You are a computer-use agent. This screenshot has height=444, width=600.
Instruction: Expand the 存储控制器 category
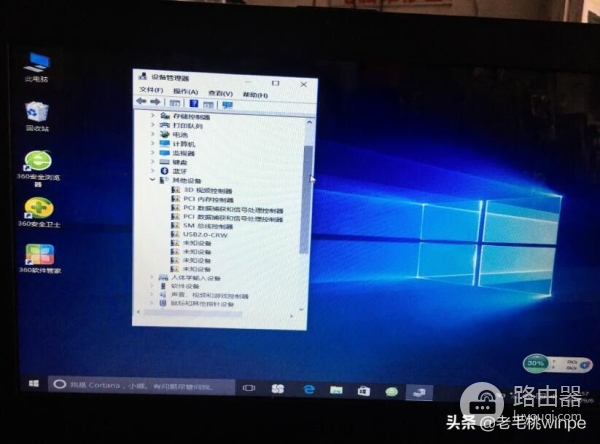pos(153,116)
